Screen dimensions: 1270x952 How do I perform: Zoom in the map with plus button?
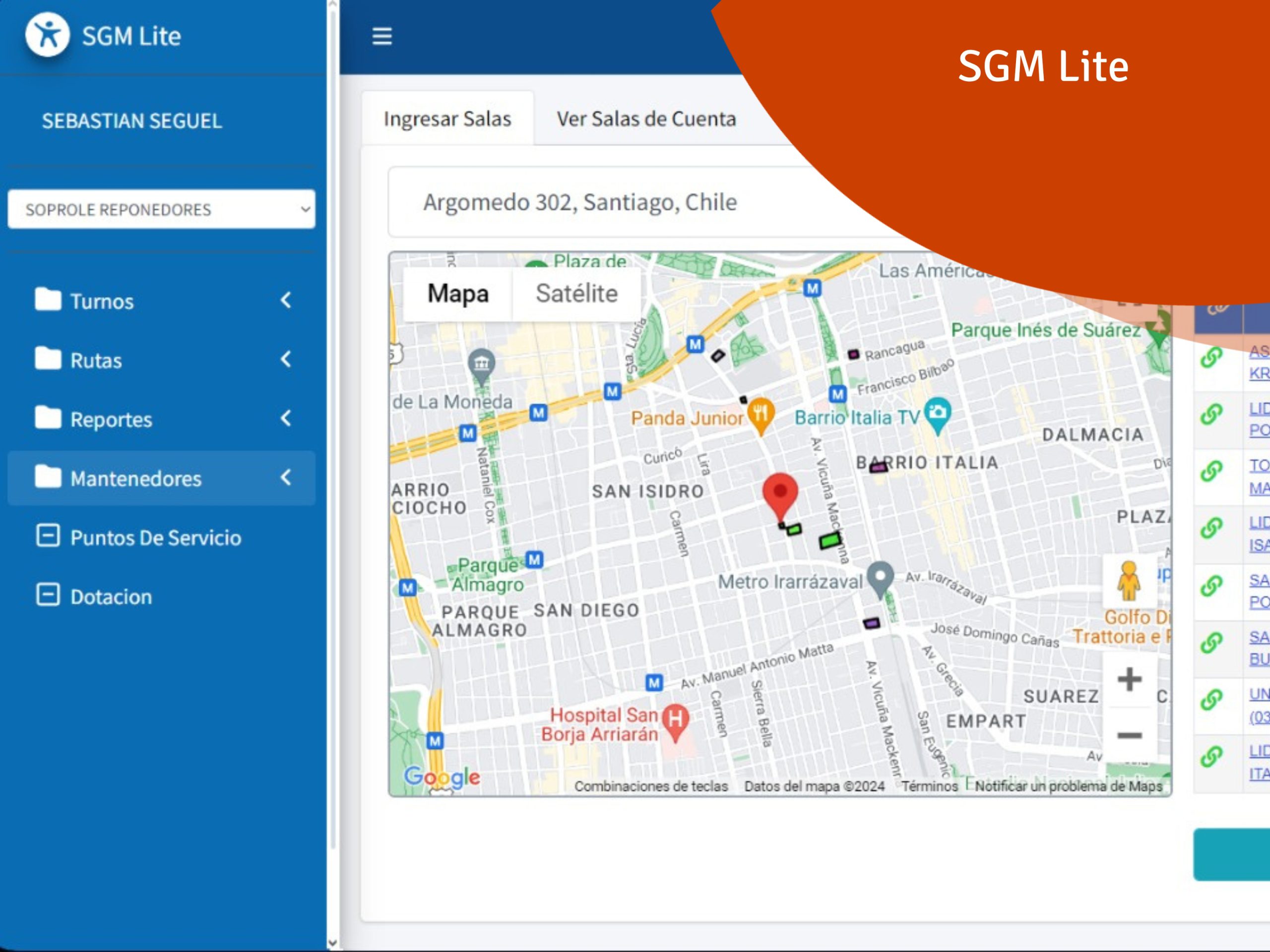(1129, 679)
